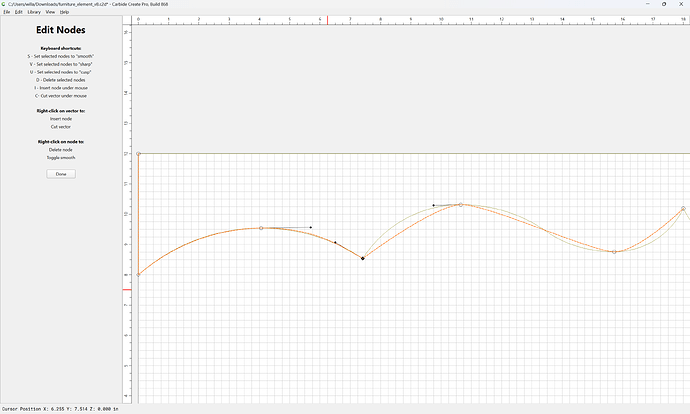
Task: Click the 'Cut vector' text under right-click on vector
Action: (x=61, y=127)
